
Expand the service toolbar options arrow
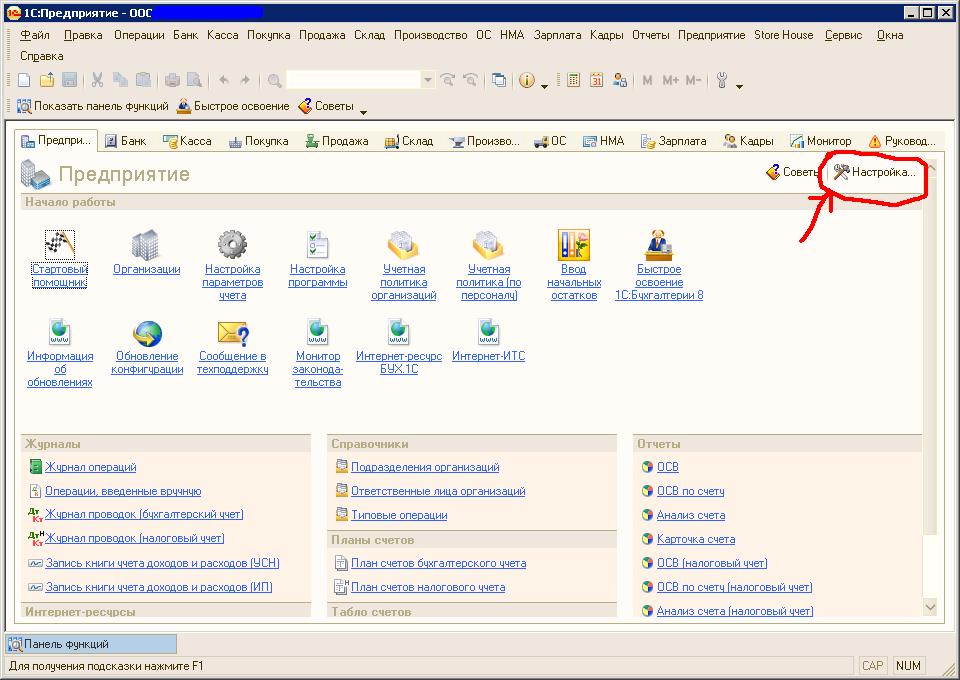(x=739, y=86)
